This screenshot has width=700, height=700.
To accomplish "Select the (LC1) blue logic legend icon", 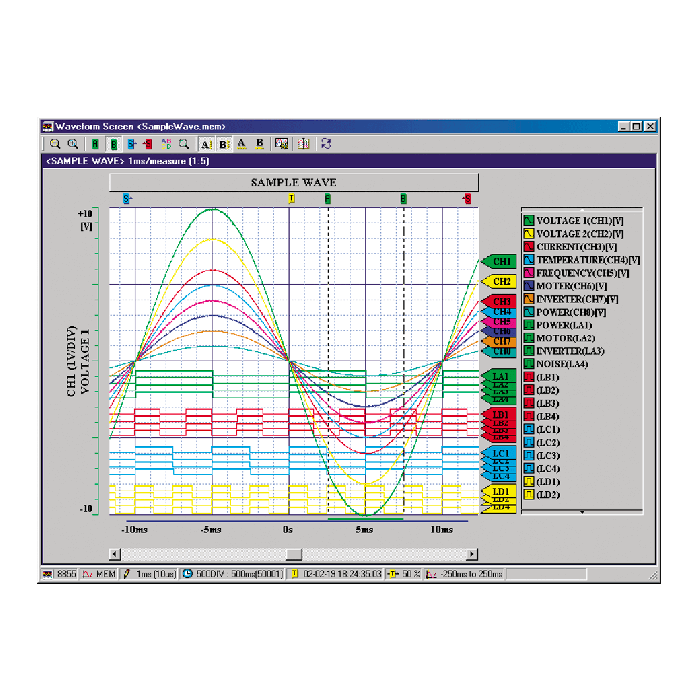I will click(x=529, y=429).
